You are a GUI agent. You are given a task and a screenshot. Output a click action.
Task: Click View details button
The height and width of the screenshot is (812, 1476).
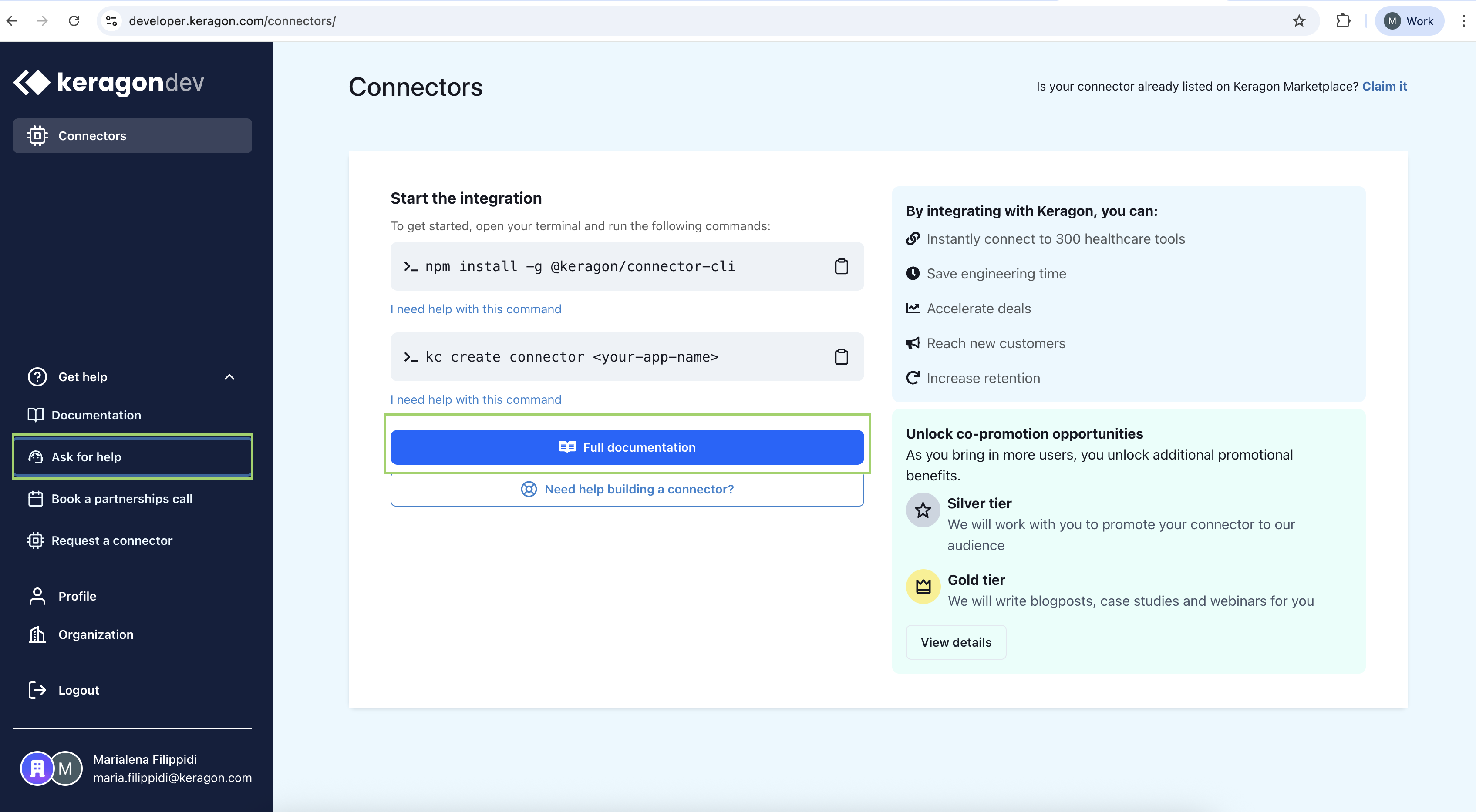956,642
